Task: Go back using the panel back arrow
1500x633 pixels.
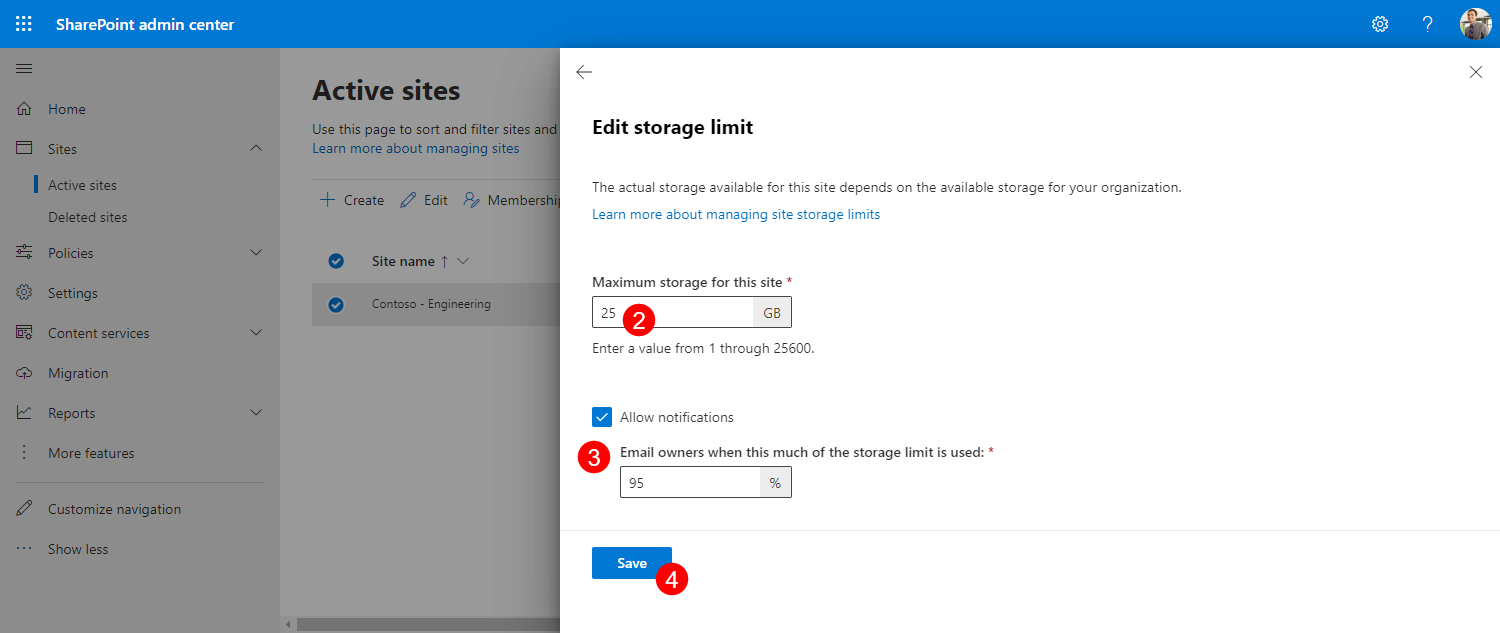Action: point(583,71)
